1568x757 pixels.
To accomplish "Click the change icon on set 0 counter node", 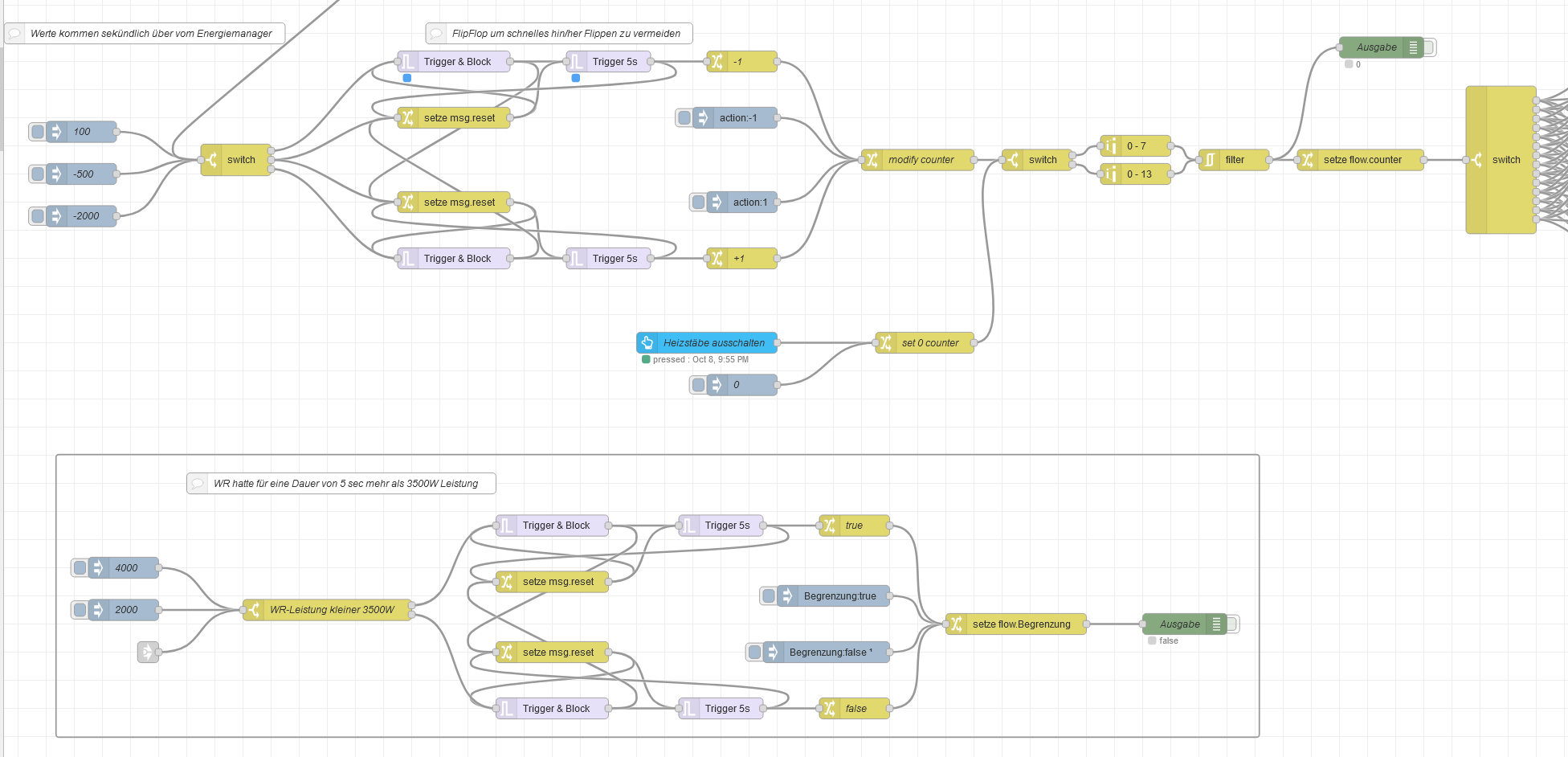I will coord(886,343).
